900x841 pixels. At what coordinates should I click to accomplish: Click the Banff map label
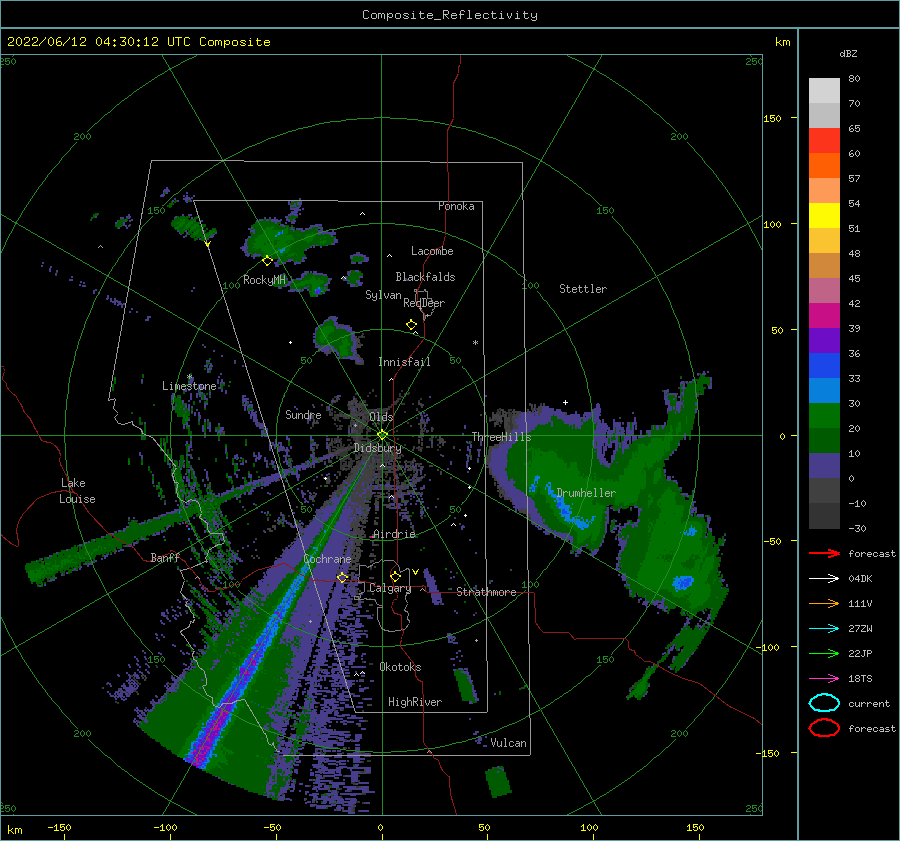tap(165, 557)
